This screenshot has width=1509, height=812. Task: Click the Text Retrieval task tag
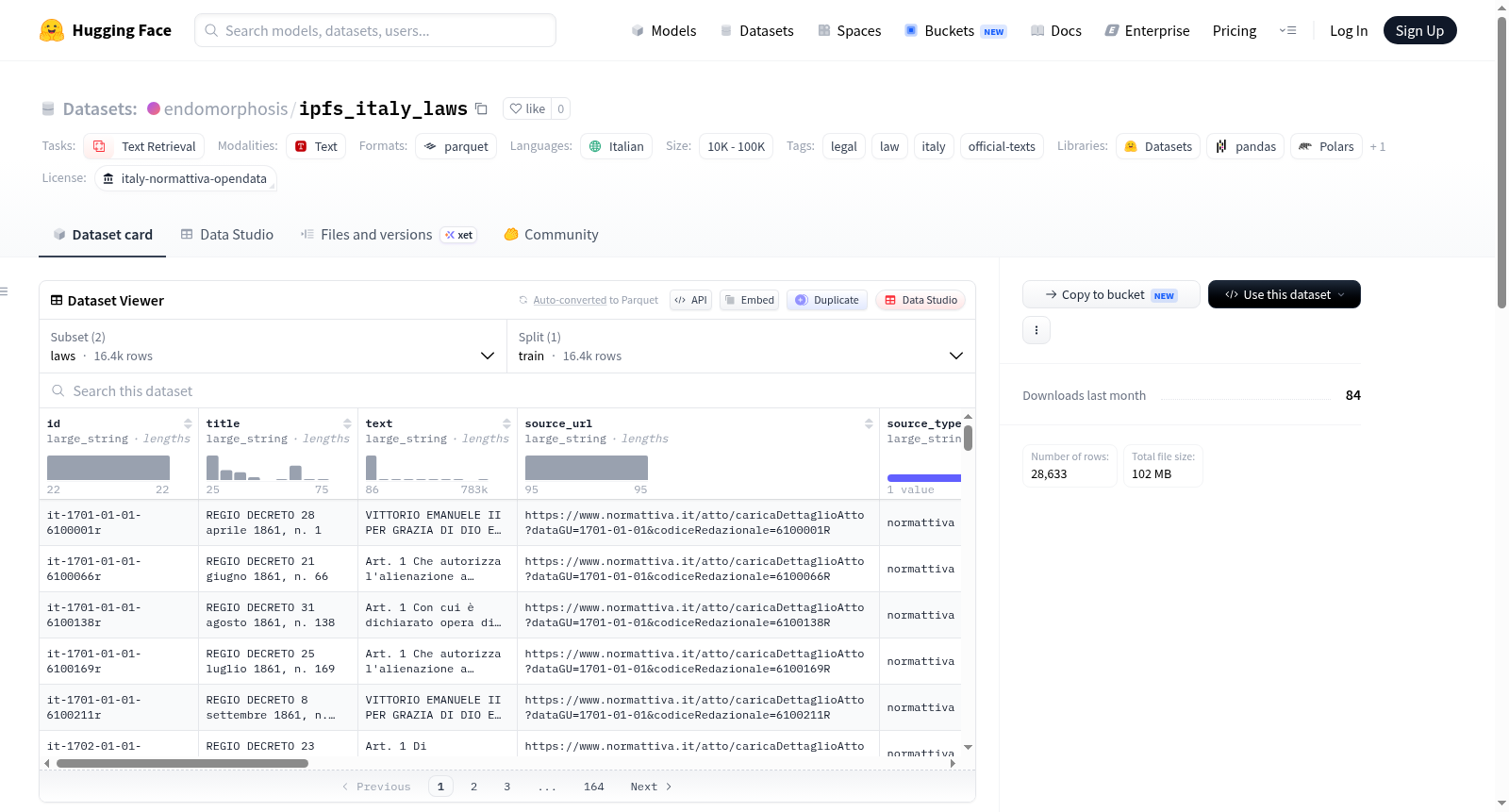pos(144,146)
